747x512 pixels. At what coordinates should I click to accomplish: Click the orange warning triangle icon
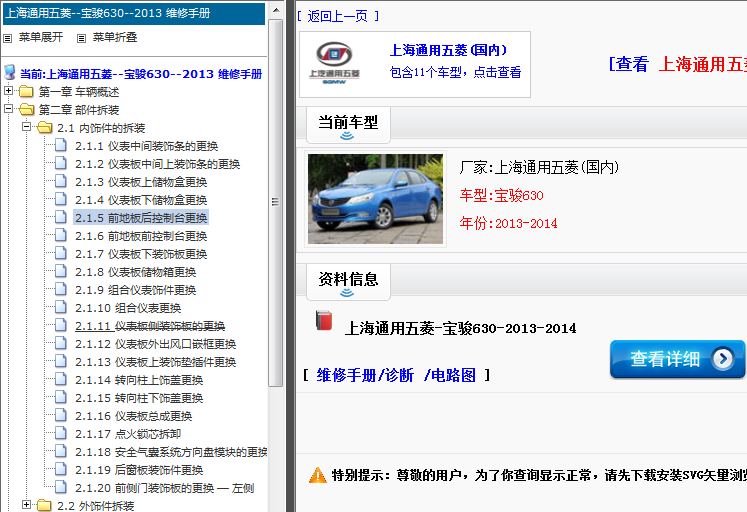[318, 475]
